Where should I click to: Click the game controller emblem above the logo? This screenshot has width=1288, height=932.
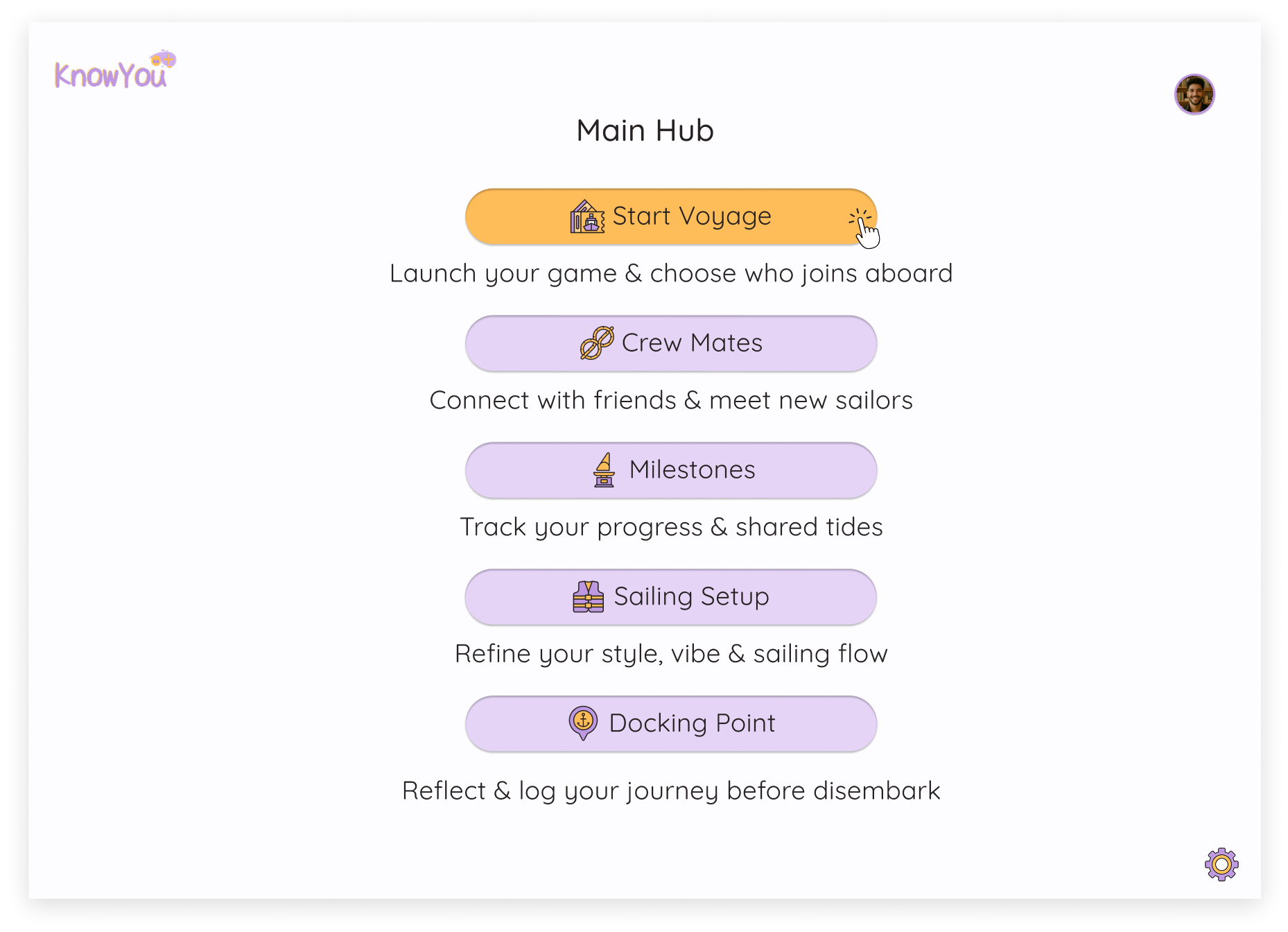(x=164, y=59)
